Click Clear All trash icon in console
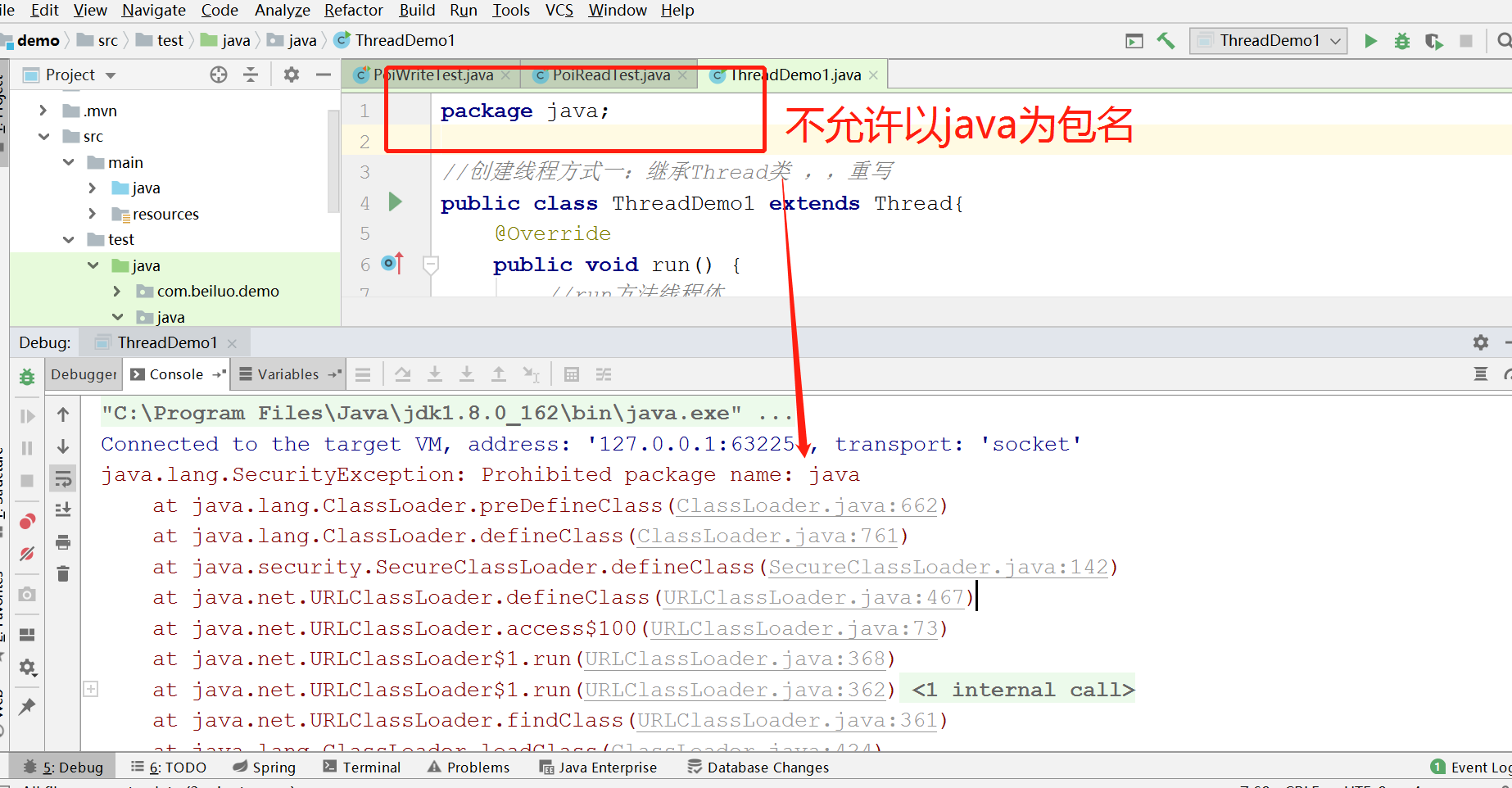Viewport: 1512px width, 788px height. (63, 573)
